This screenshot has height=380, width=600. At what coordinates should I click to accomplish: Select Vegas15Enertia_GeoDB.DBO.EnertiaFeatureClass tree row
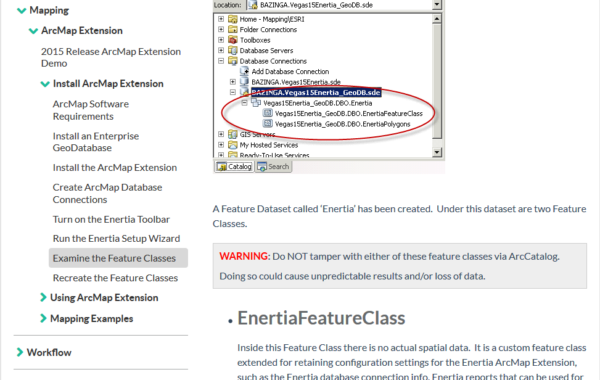click(349, 113)
